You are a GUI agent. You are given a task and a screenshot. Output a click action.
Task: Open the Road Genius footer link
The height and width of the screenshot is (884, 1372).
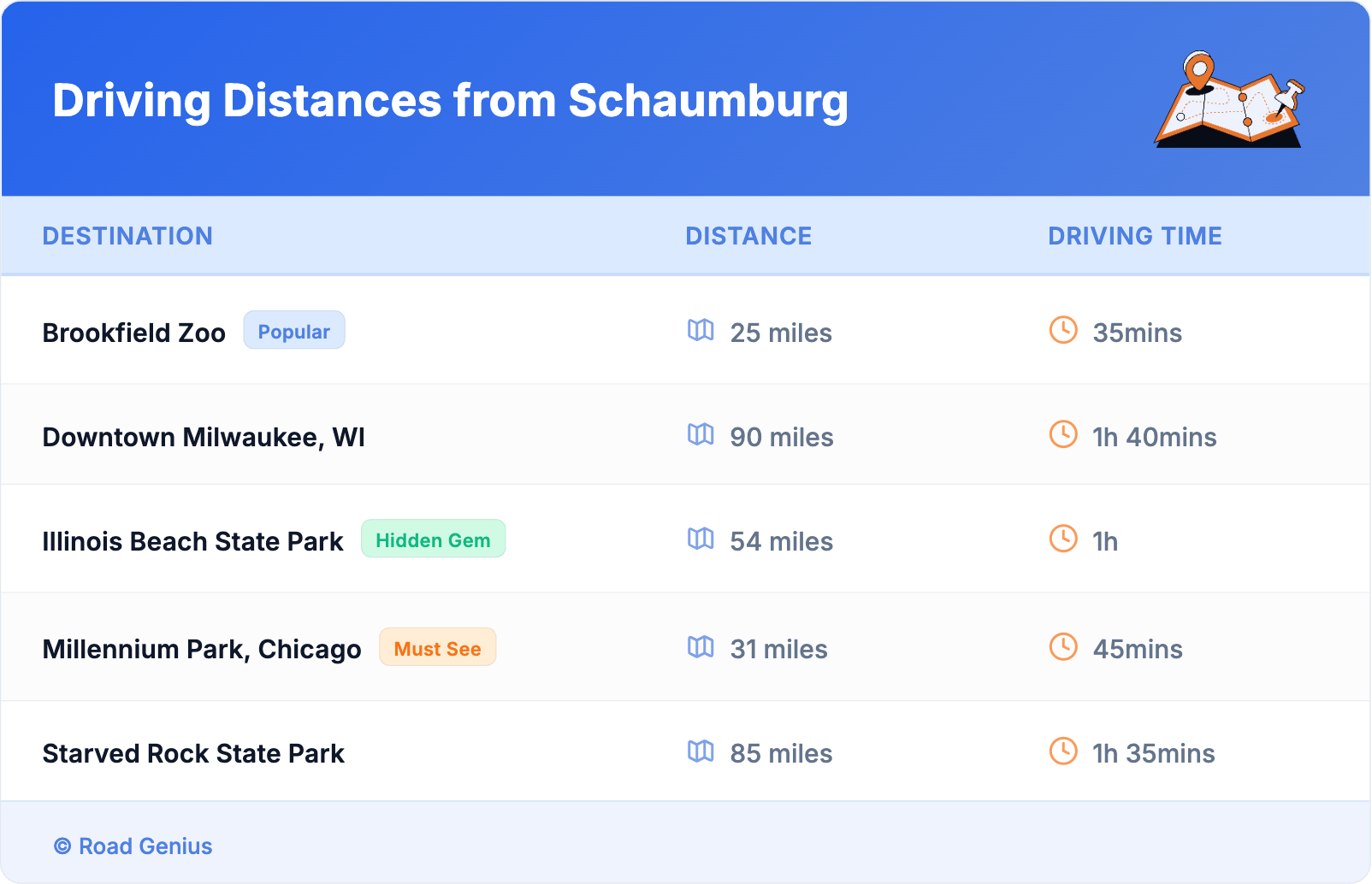(134, 846)
